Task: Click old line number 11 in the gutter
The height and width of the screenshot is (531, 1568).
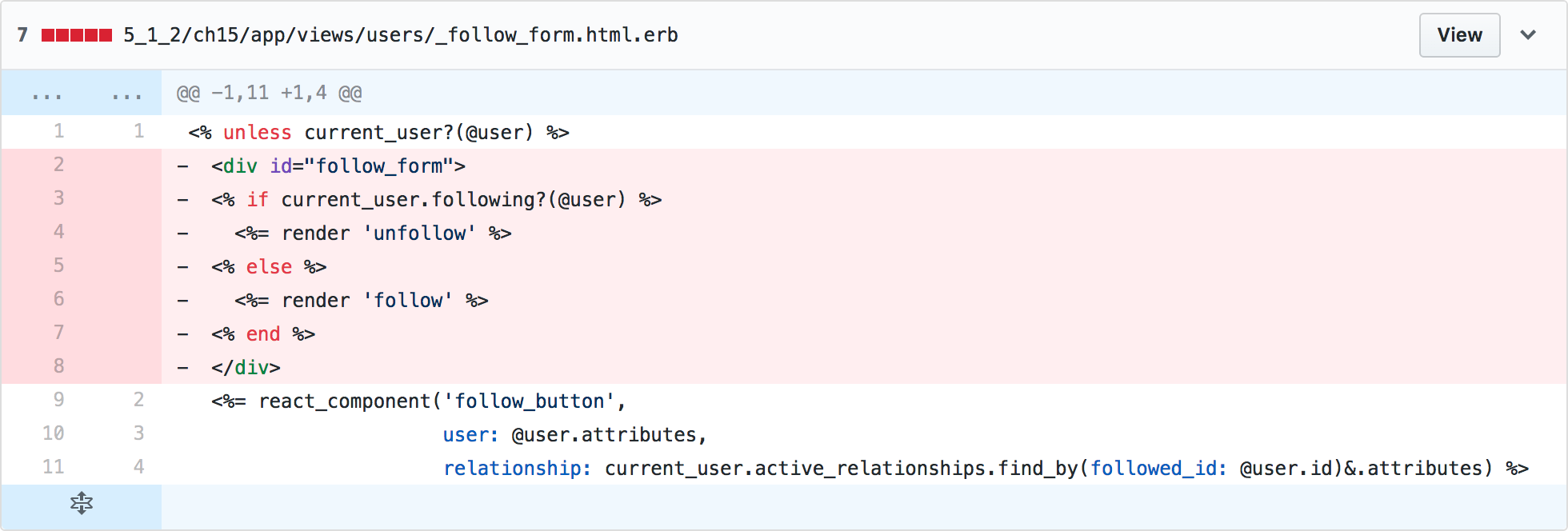Action: click(53, 467)
